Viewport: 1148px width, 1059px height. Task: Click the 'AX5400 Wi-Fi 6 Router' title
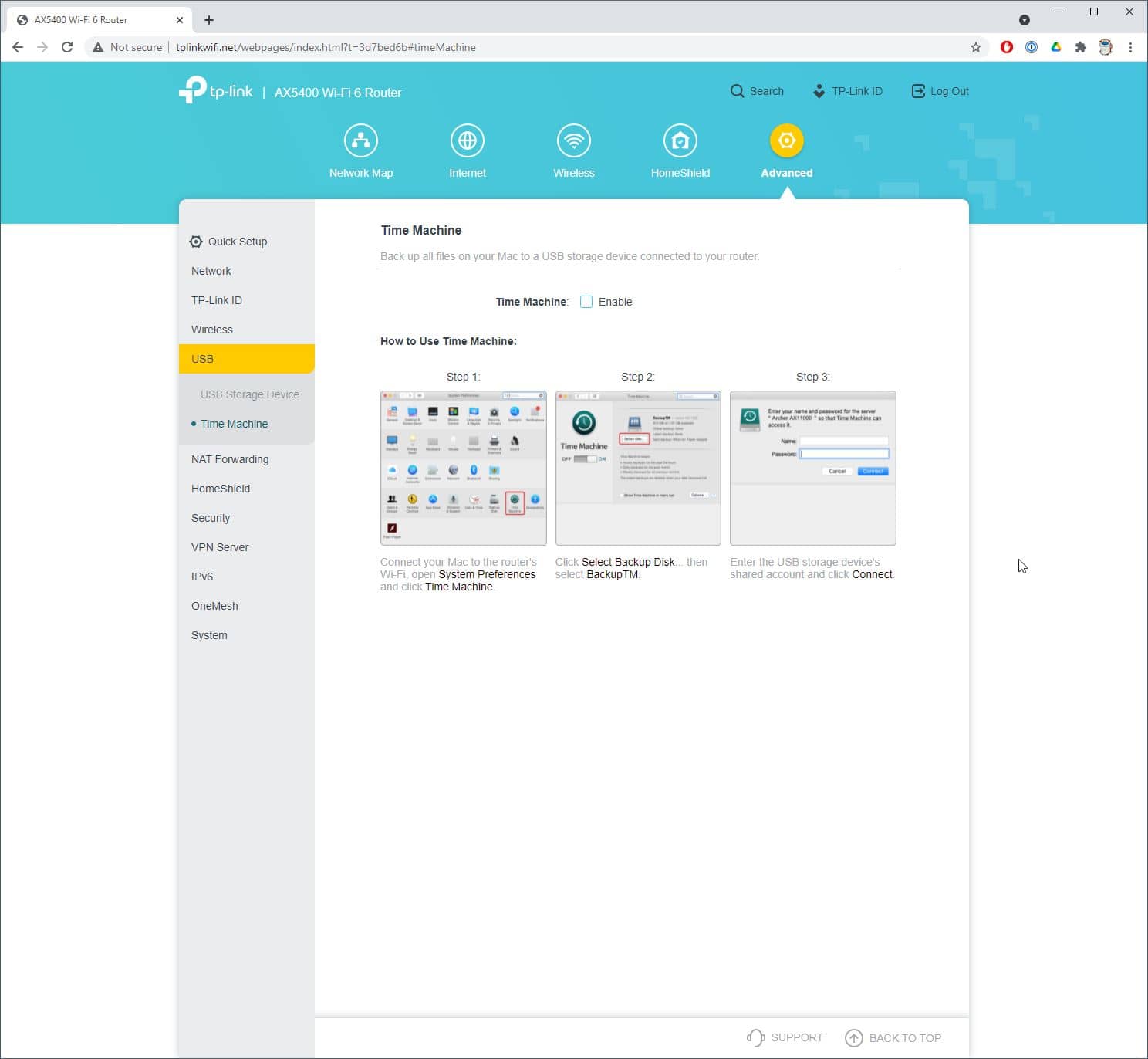pos(338,93)
